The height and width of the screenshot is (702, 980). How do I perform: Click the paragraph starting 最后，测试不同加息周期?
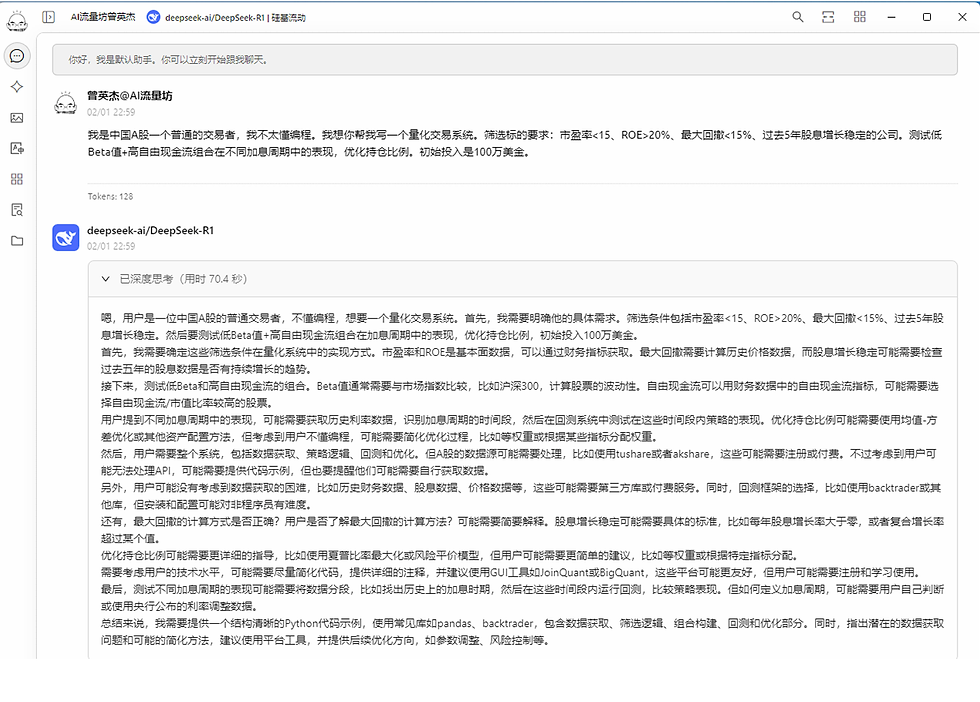coord(522,598)
